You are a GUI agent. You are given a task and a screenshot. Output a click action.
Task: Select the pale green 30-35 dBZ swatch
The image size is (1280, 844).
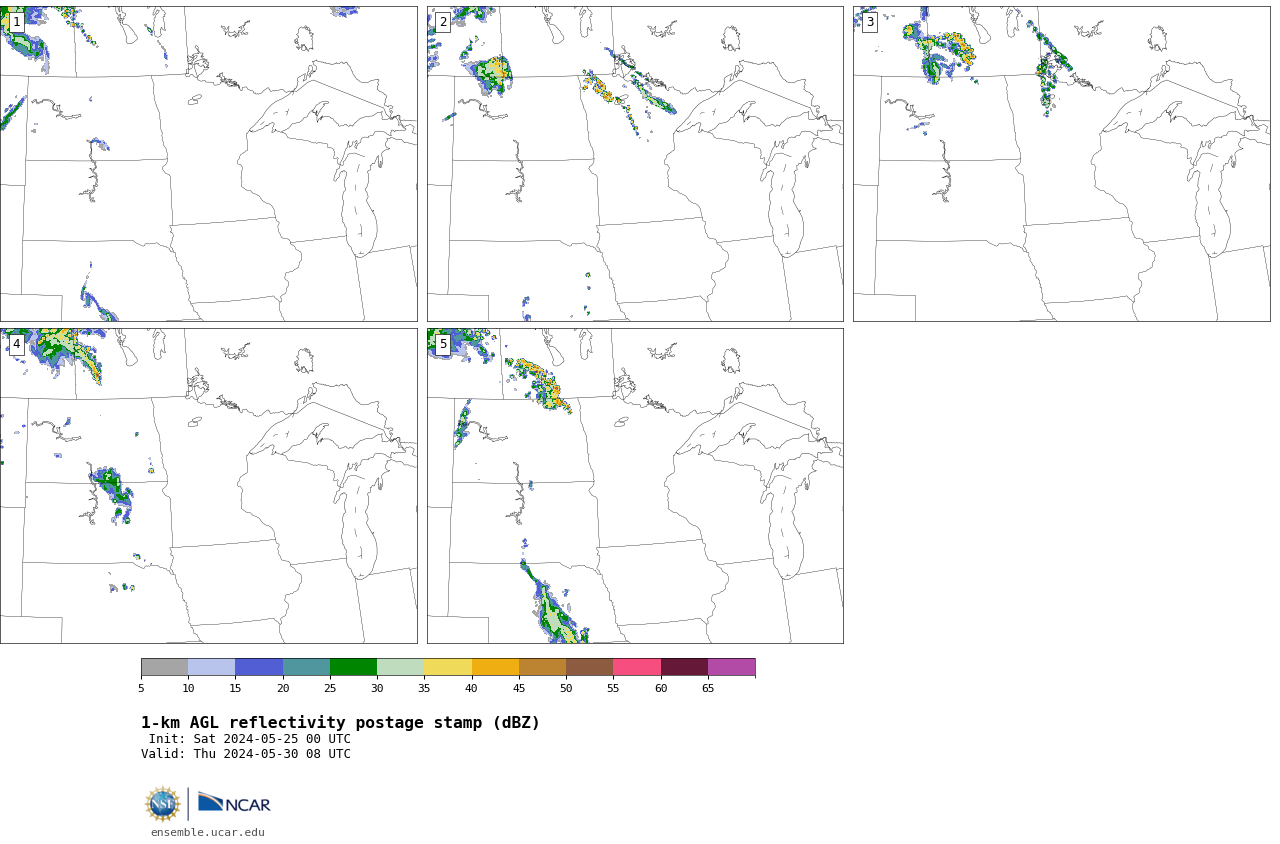(400, 667)
